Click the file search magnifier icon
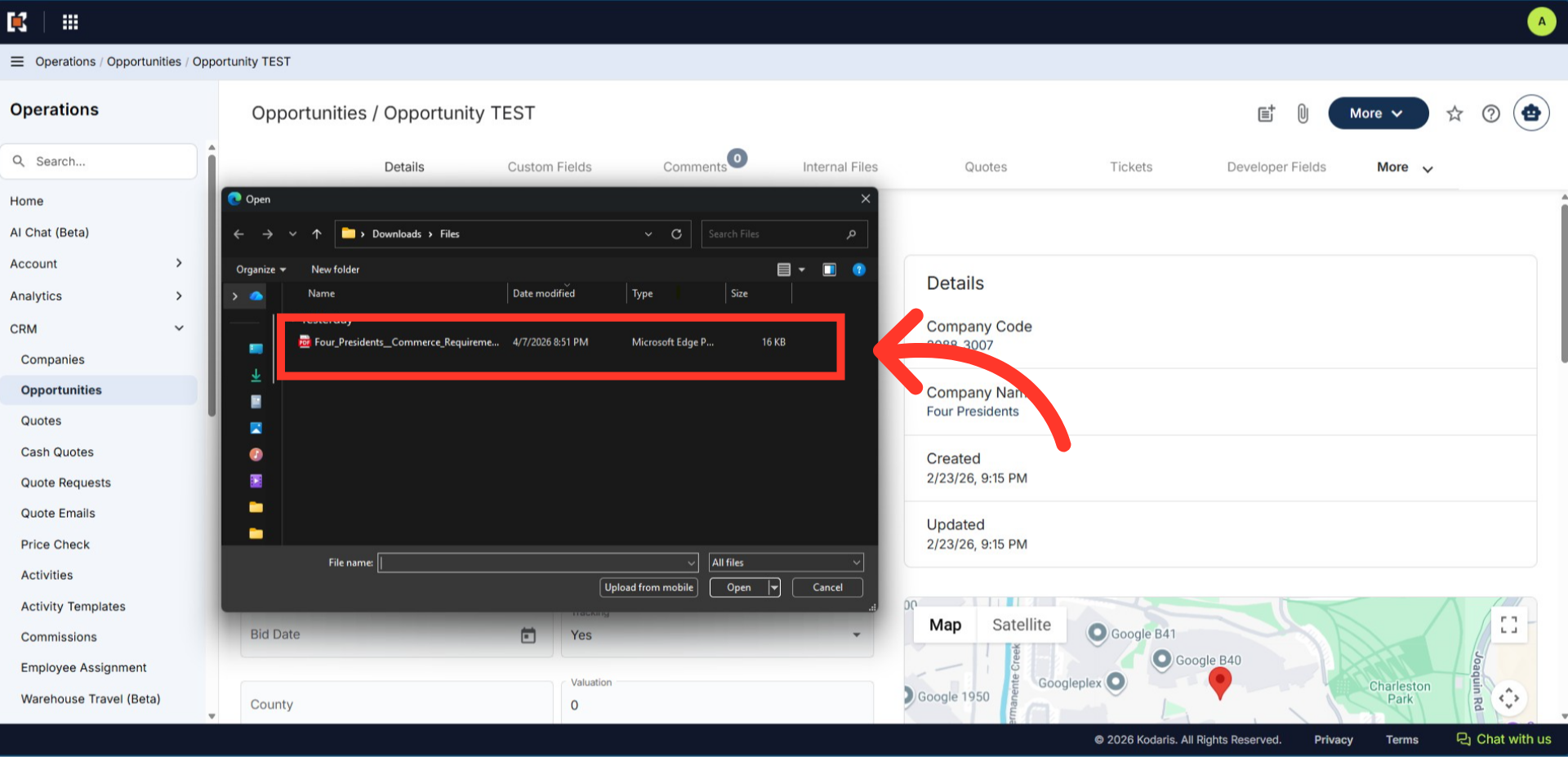1568x757 pixels. tap(851, 234)
